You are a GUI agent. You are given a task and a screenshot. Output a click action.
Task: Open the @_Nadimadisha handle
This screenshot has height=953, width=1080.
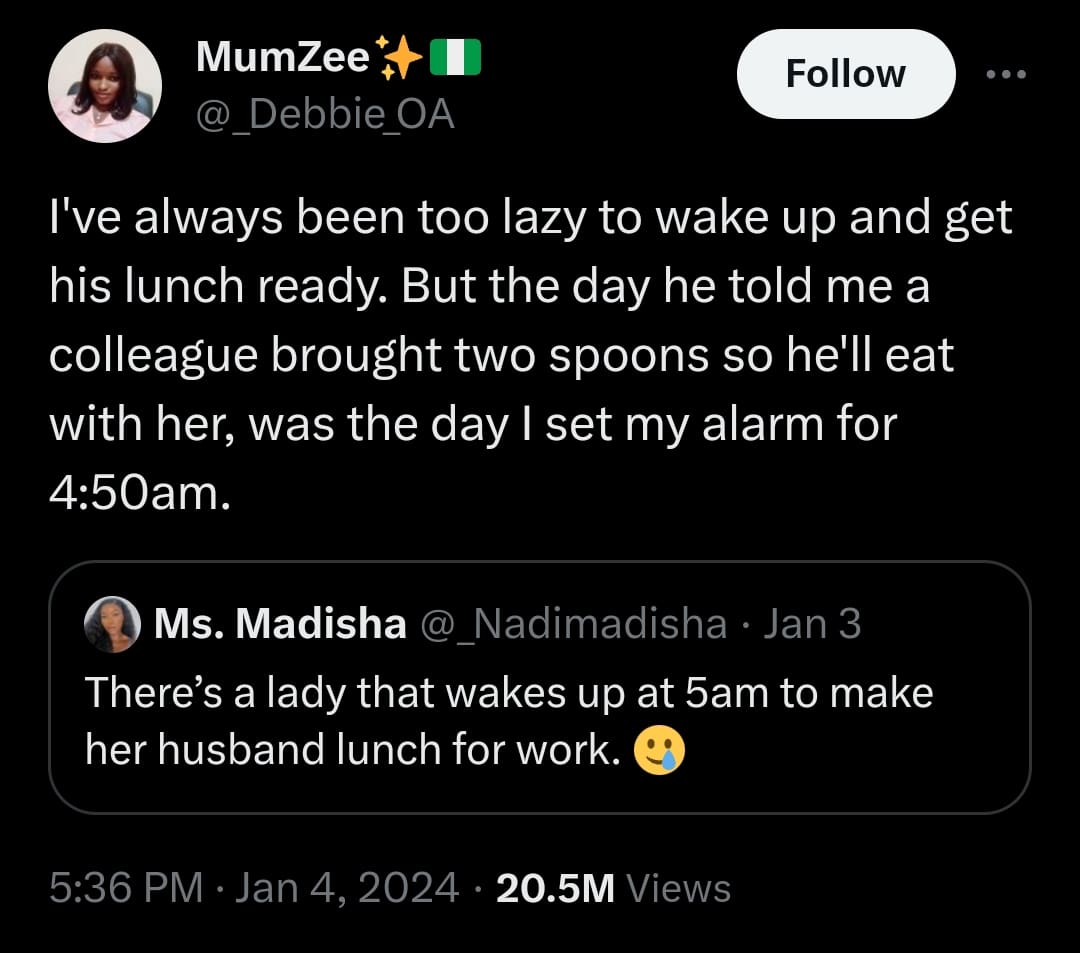(574, 624)
